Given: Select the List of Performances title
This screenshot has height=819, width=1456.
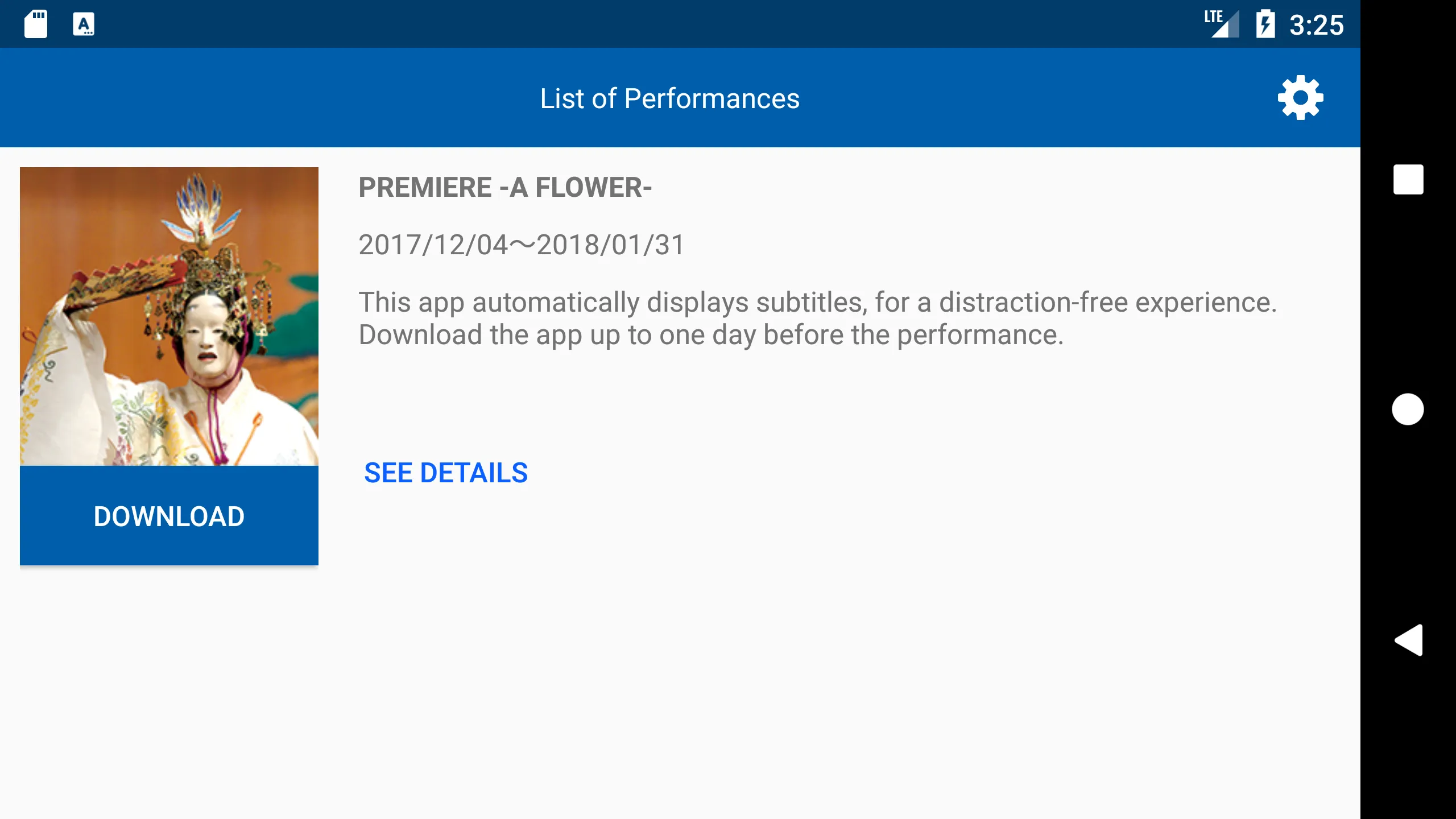Looking at the screenshot, I should pyautogui.click(x=669, y=97).
